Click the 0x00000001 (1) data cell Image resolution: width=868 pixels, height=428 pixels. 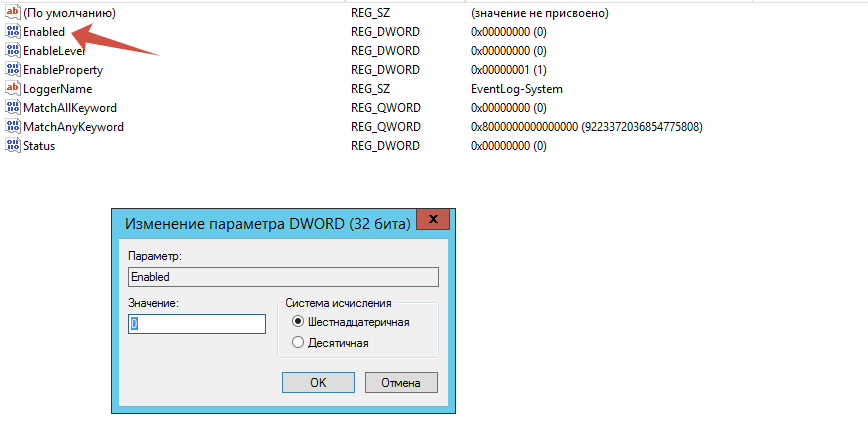pyautogui.click(x=509, y=70)
